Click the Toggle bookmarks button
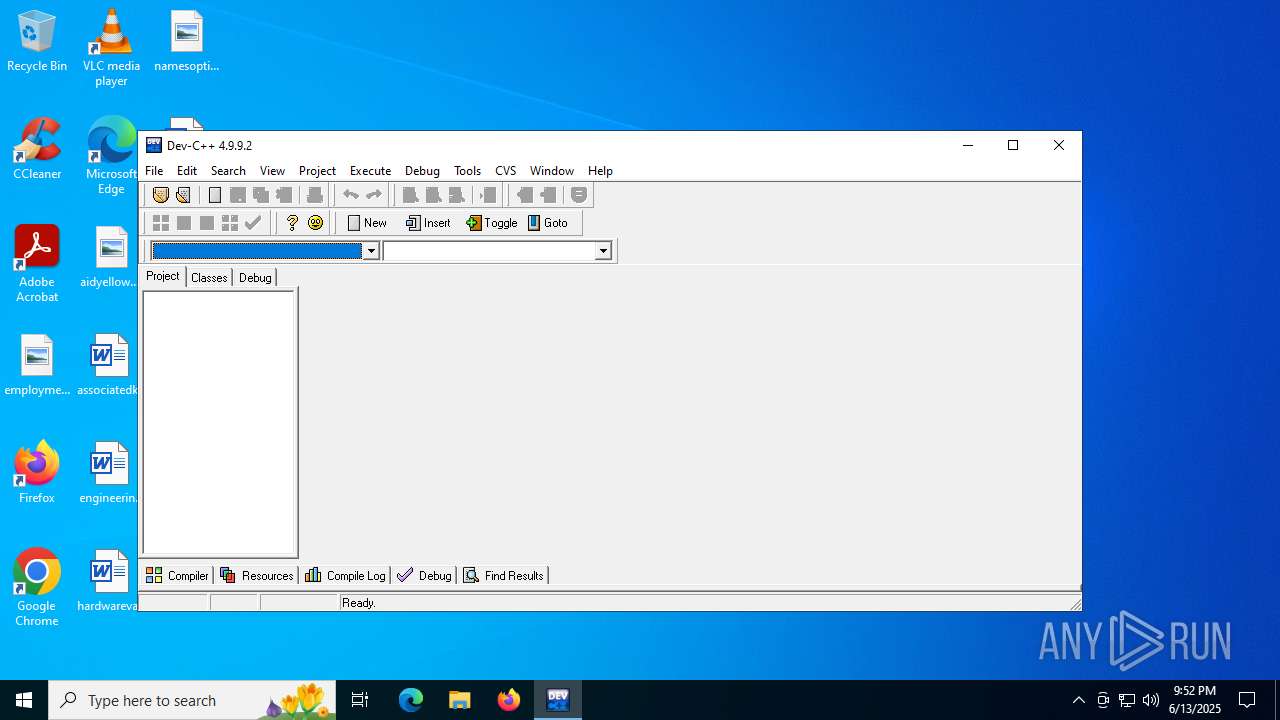The image size is (1280, 720). [x=492, y=223]
